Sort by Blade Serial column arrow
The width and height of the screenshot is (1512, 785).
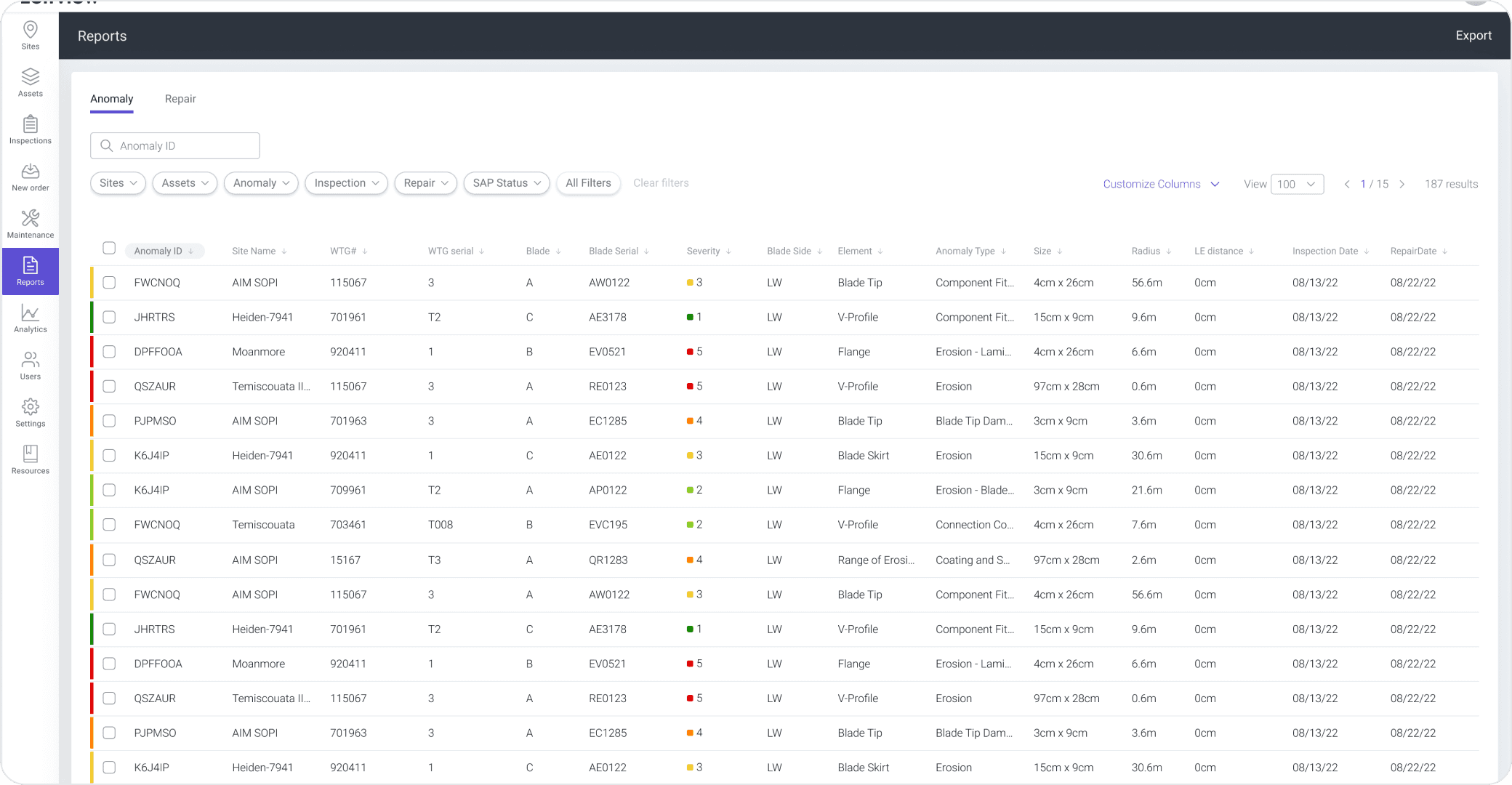(x=646, y=251)
